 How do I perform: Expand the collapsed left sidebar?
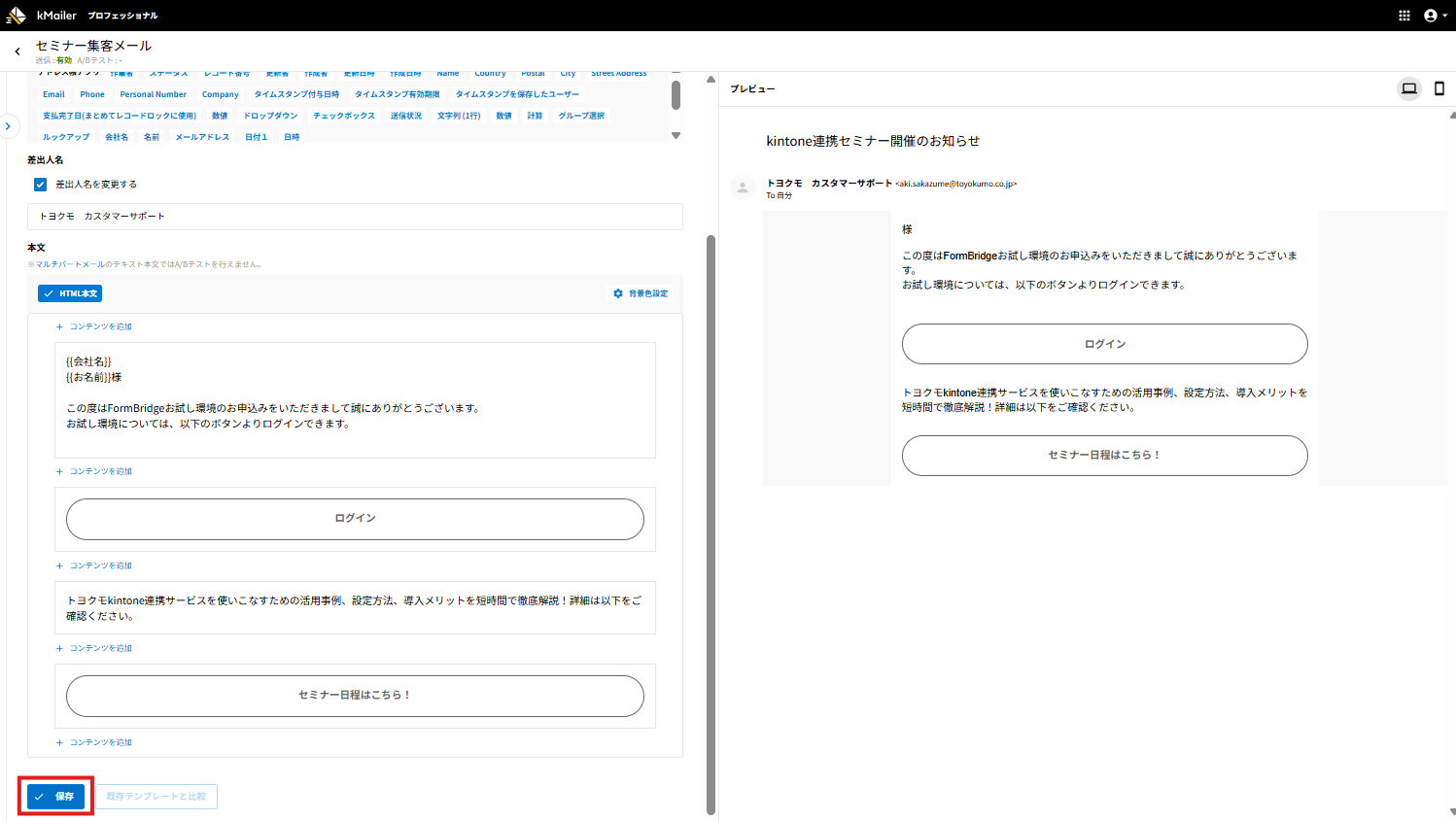click(x=8, y=126)
